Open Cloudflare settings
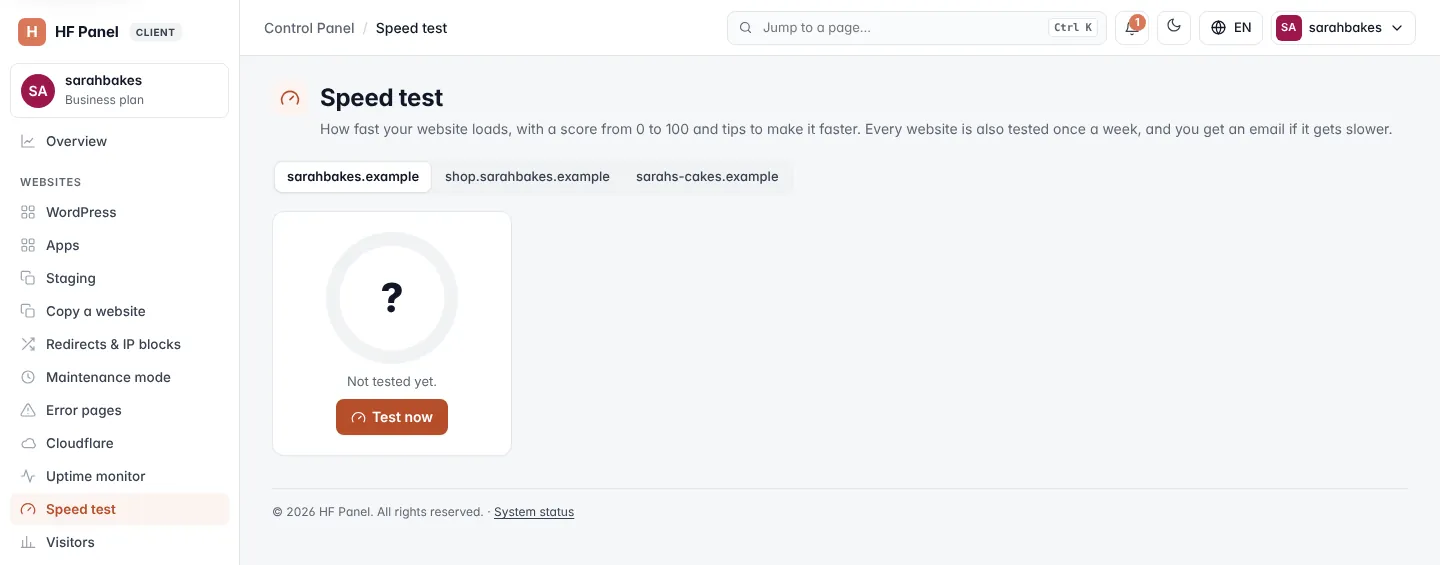1440x565 pixels. (120, 443)
